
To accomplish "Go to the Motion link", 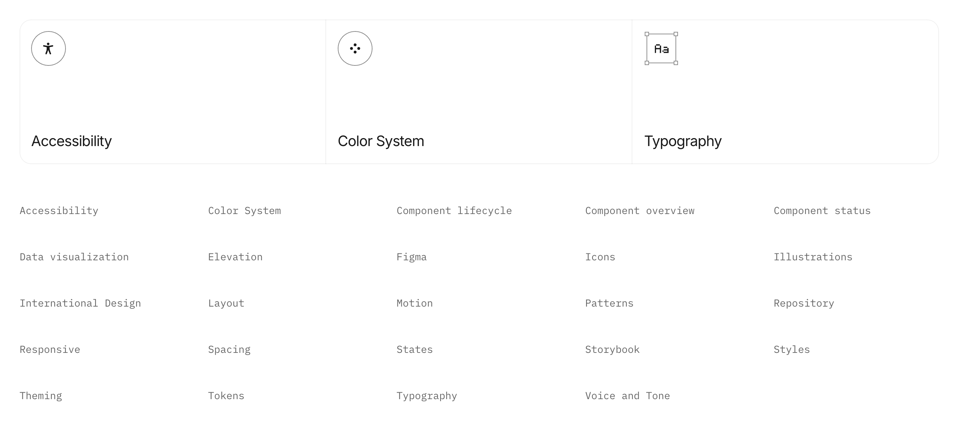I will 414,303.
